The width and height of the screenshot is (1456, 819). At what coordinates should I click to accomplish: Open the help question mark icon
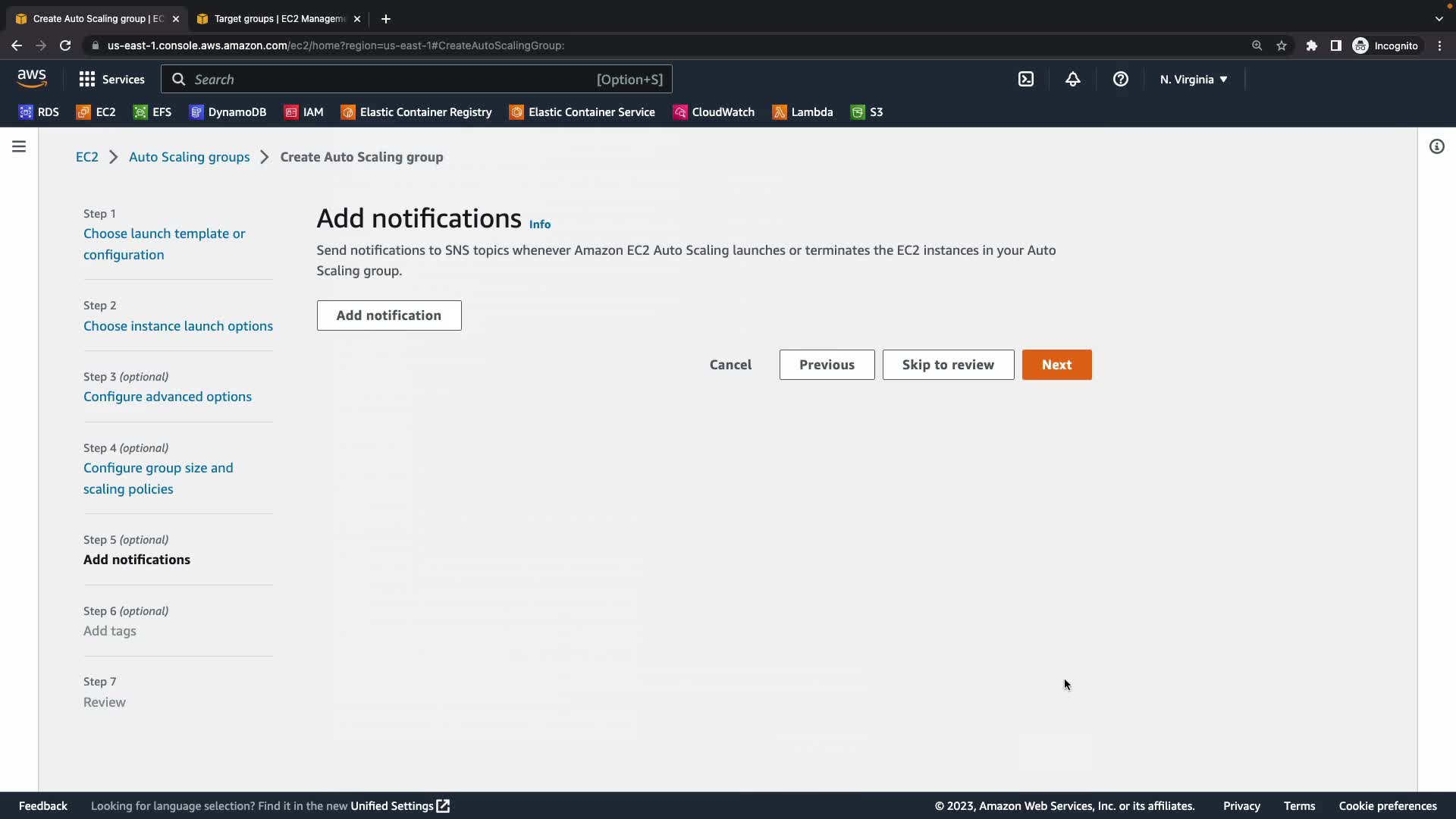point(1120,79)
